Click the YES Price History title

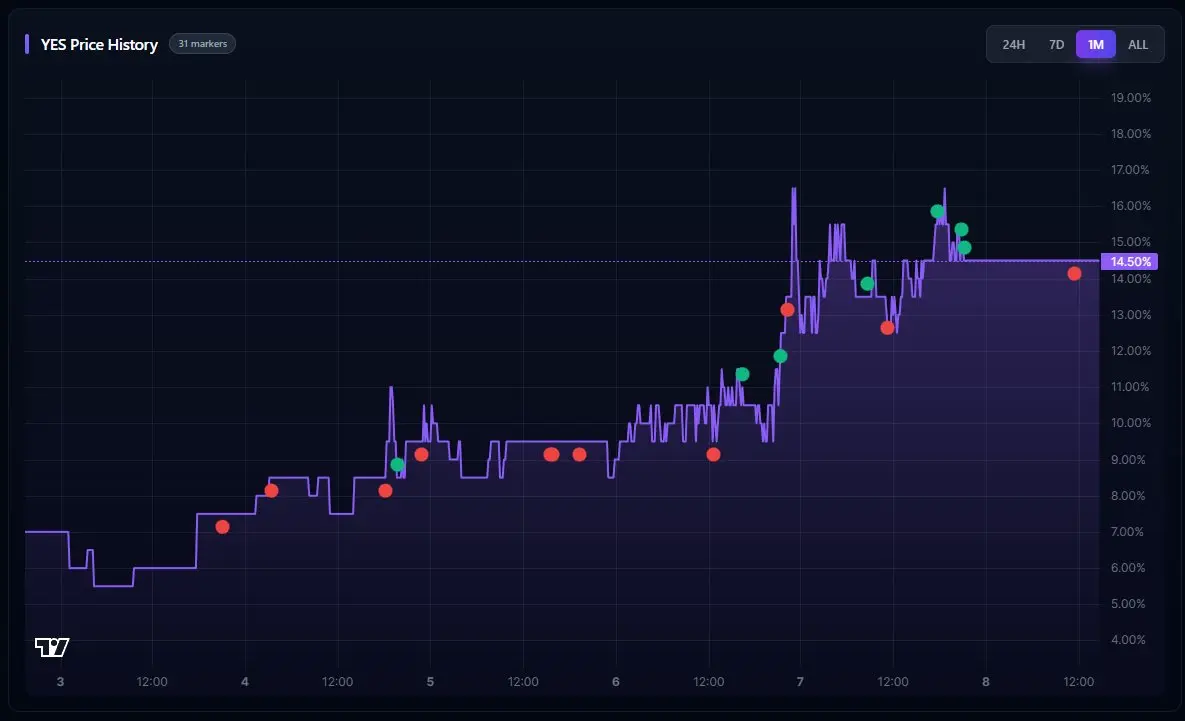point(99,45)
